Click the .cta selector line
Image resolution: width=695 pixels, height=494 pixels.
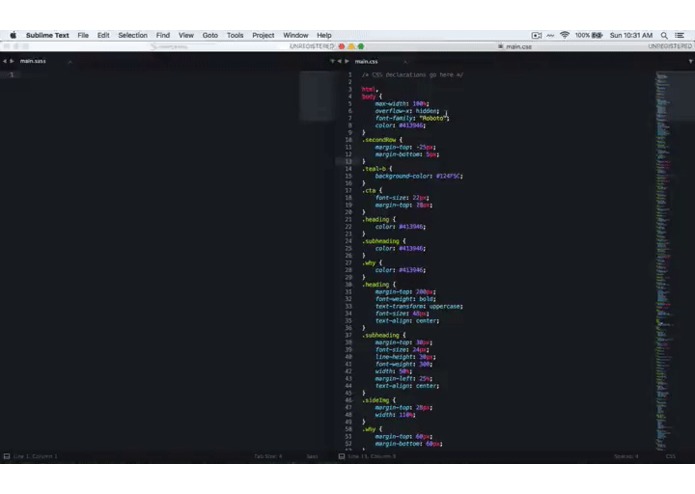coord(372,191)
